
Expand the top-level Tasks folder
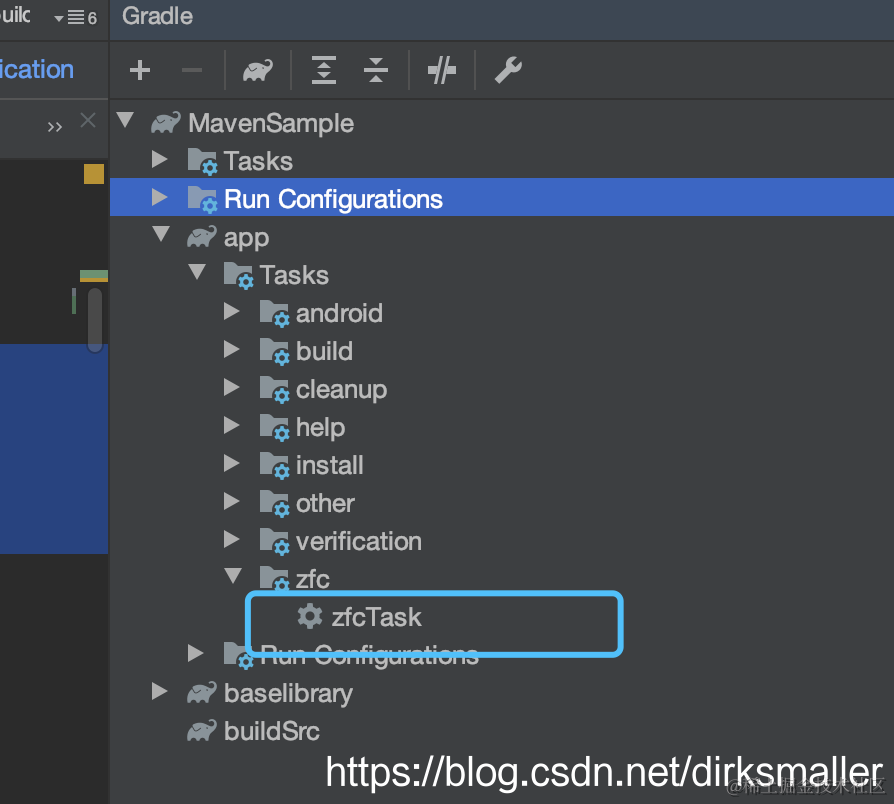160,159
